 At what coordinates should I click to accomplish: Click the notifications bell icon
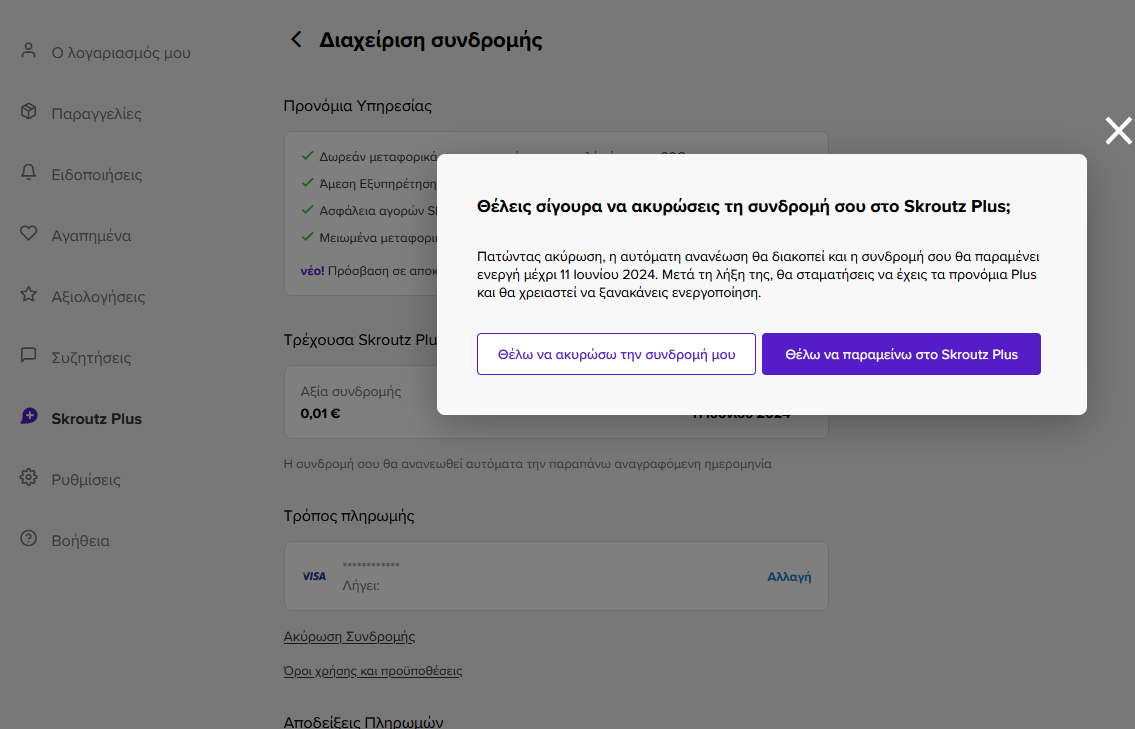tap(28, 172)
